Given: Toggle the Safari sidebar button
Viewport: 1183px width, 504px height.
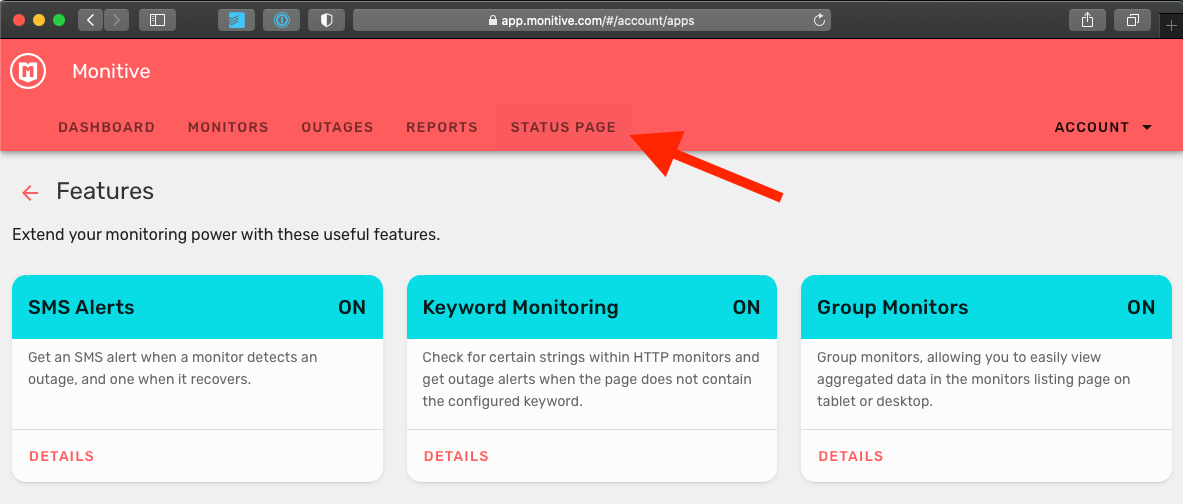Looking at the screenshot, I should (x=158, y=20).
